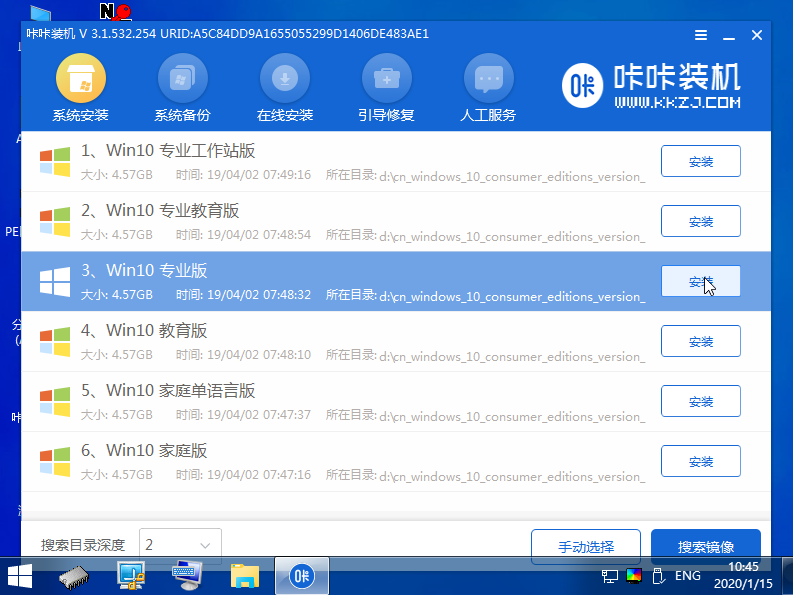
Task: Click the time 19/04/02 07:47:37
Action: point(259,415)
